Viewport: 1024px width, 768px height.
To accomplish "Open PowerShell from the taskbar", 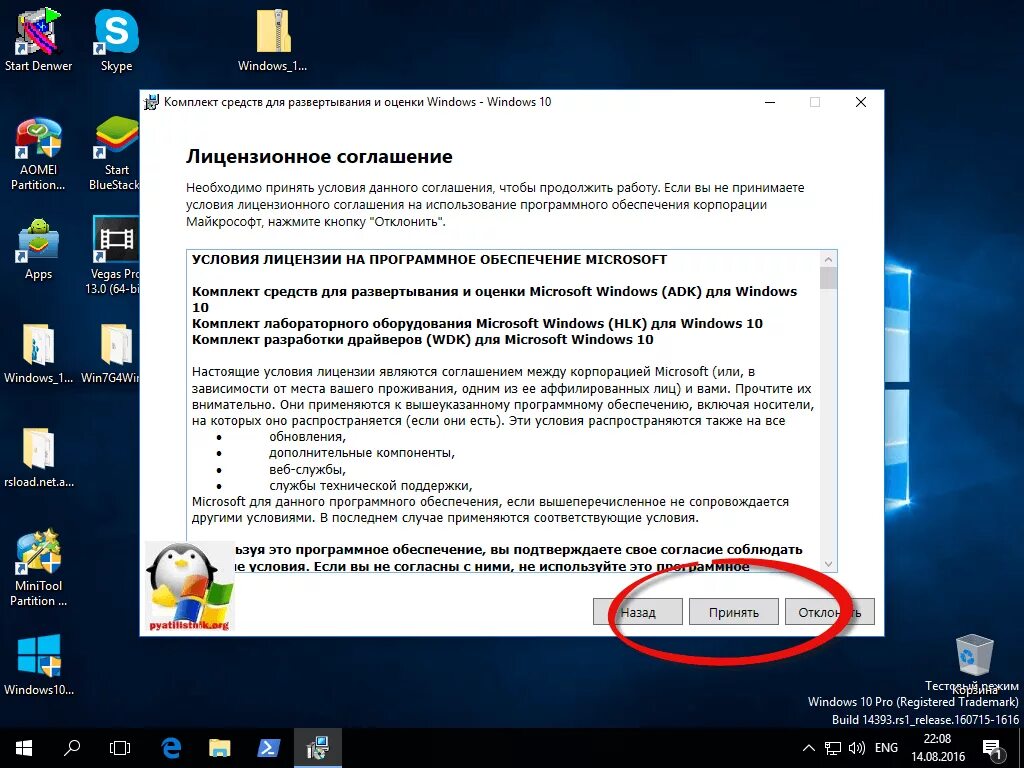I will (x=268, y=748).
